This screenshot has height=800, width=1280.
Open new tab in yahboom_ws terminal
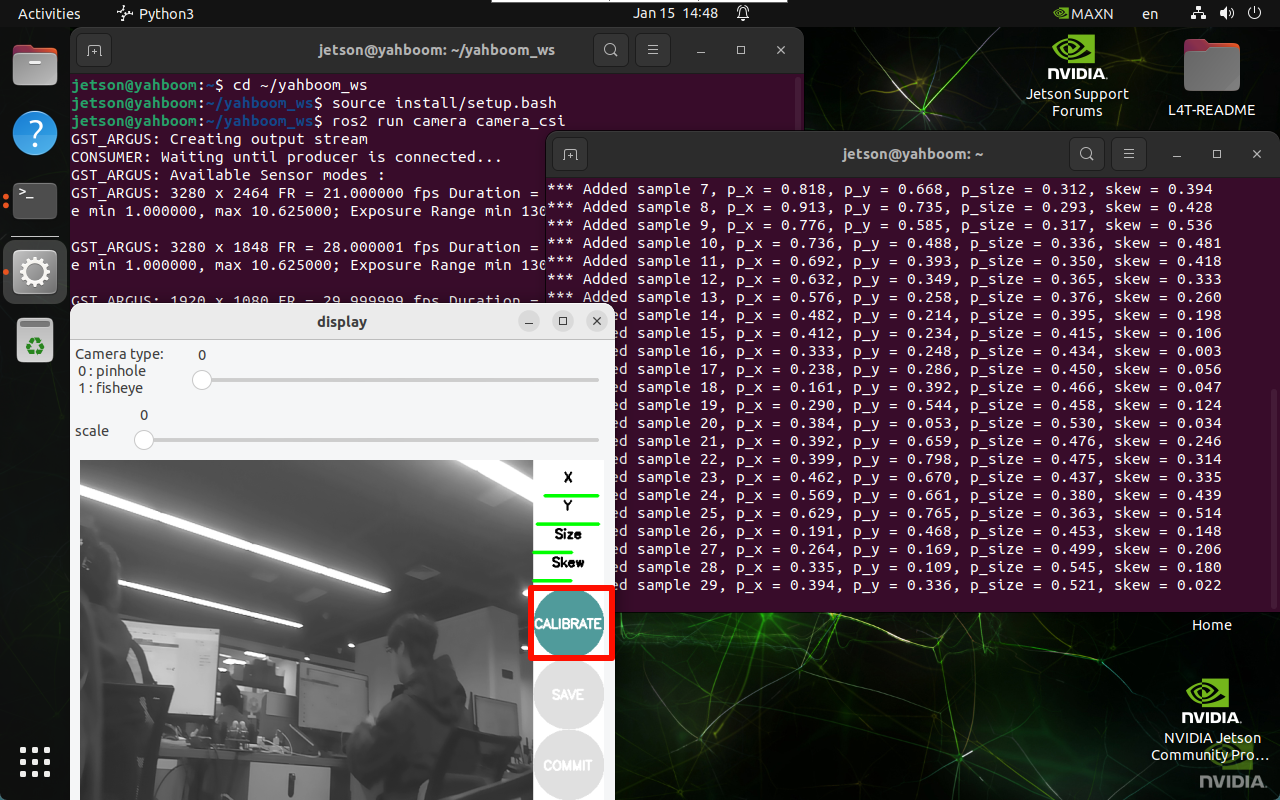(x=93, y=50)
